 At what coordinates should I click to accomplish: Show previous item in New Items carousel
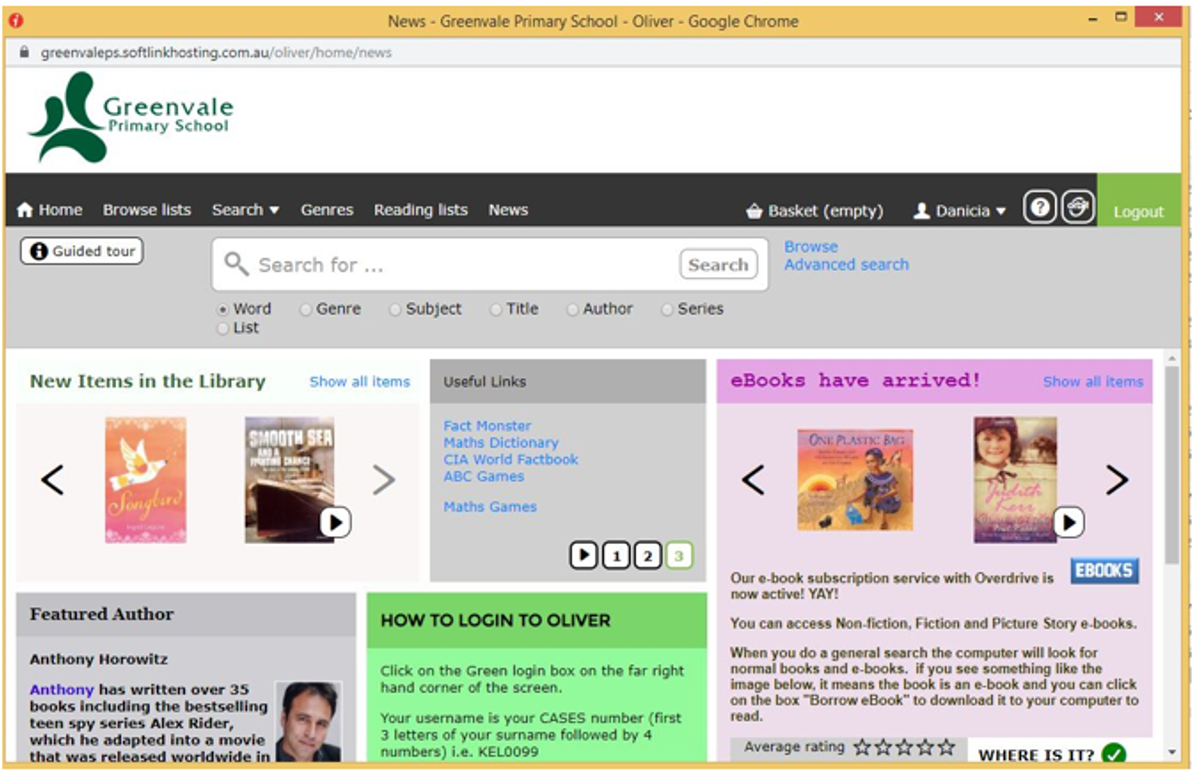point(52,480)
